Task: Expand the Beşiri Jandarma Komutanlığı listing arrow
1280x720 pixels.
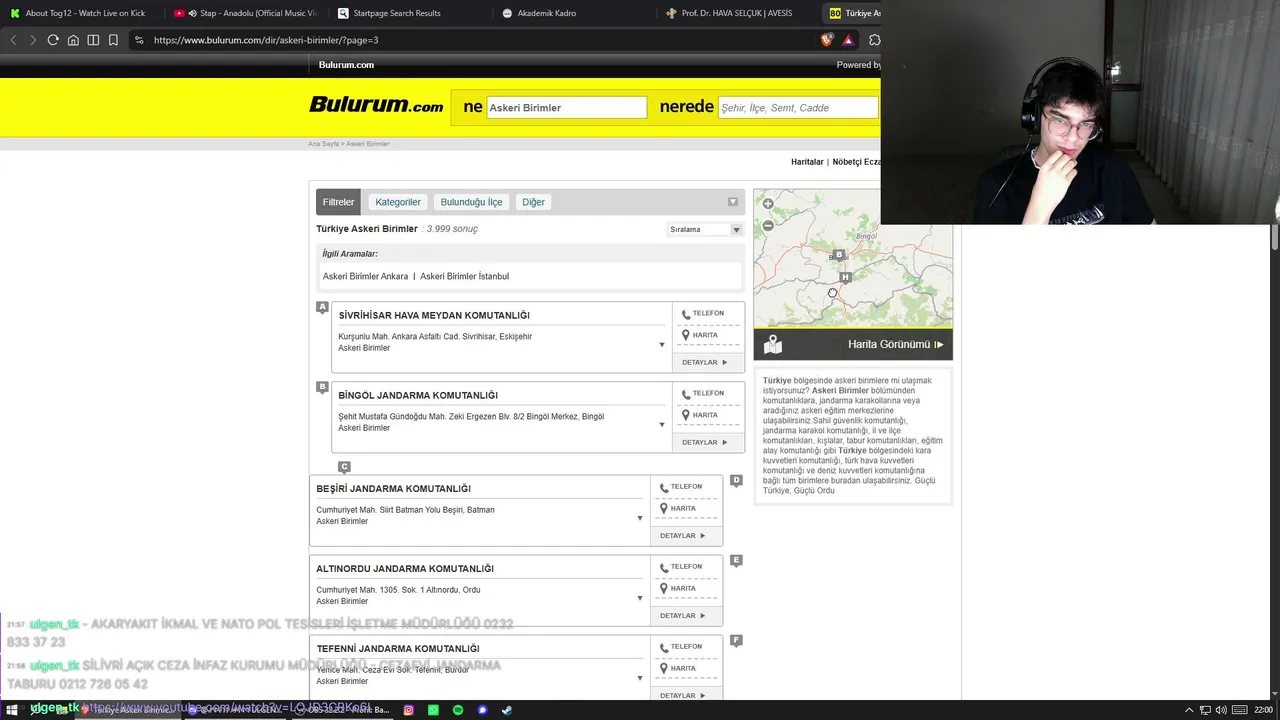Action: click(639, 518)
